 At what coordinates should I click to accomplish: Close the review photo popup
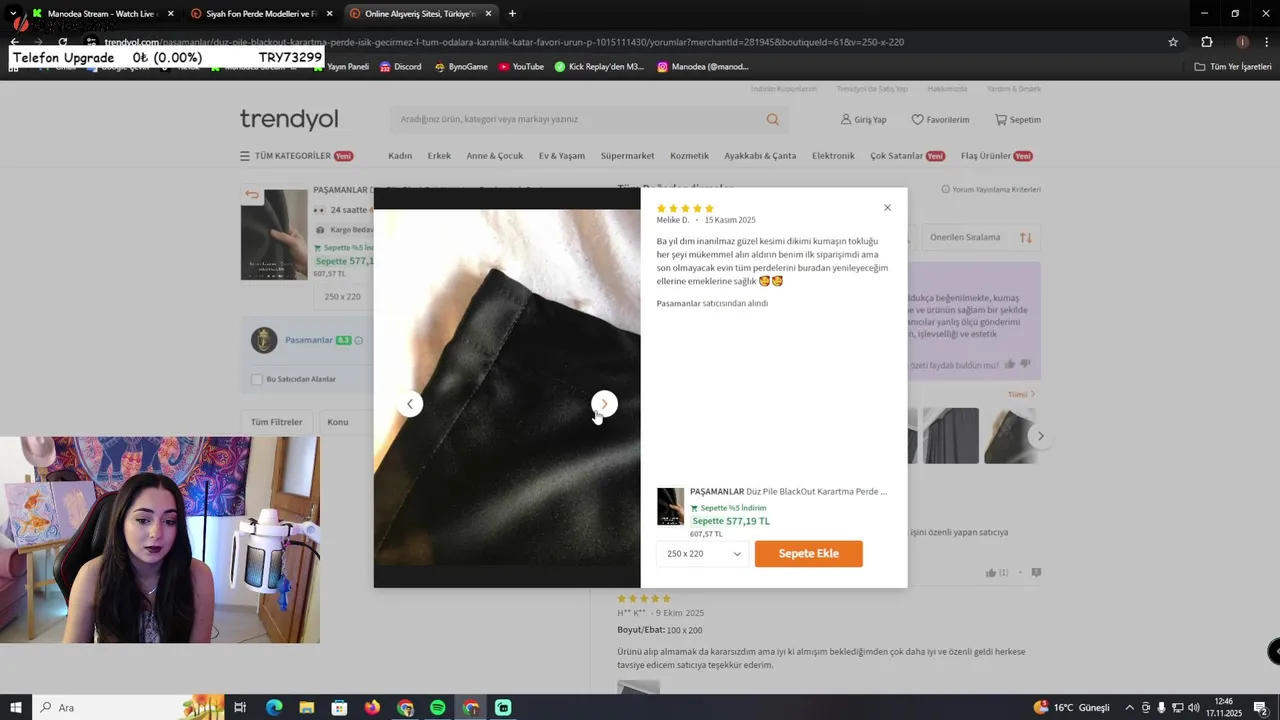tap(887, 208)
